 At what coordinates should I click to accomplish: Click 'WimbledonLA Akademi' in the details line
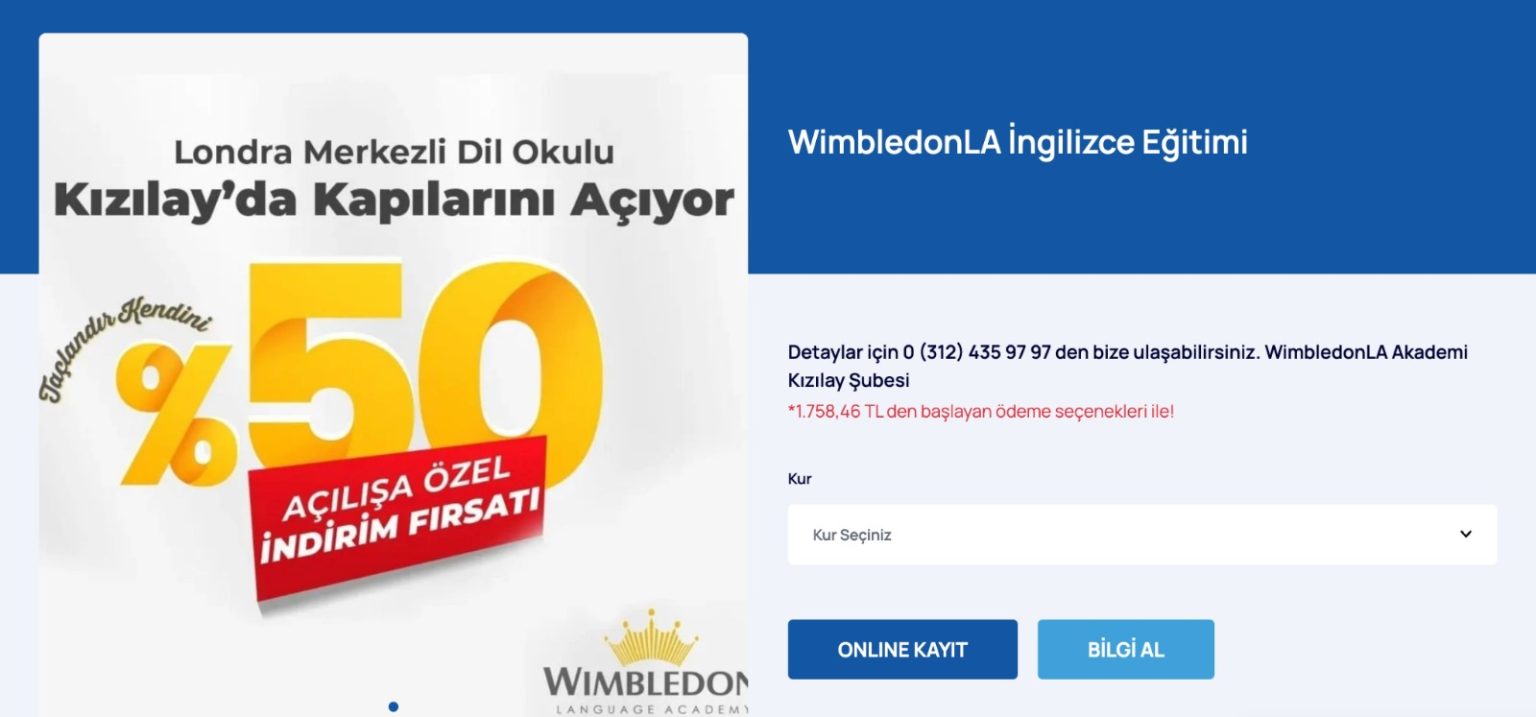tap(1366, 353)
